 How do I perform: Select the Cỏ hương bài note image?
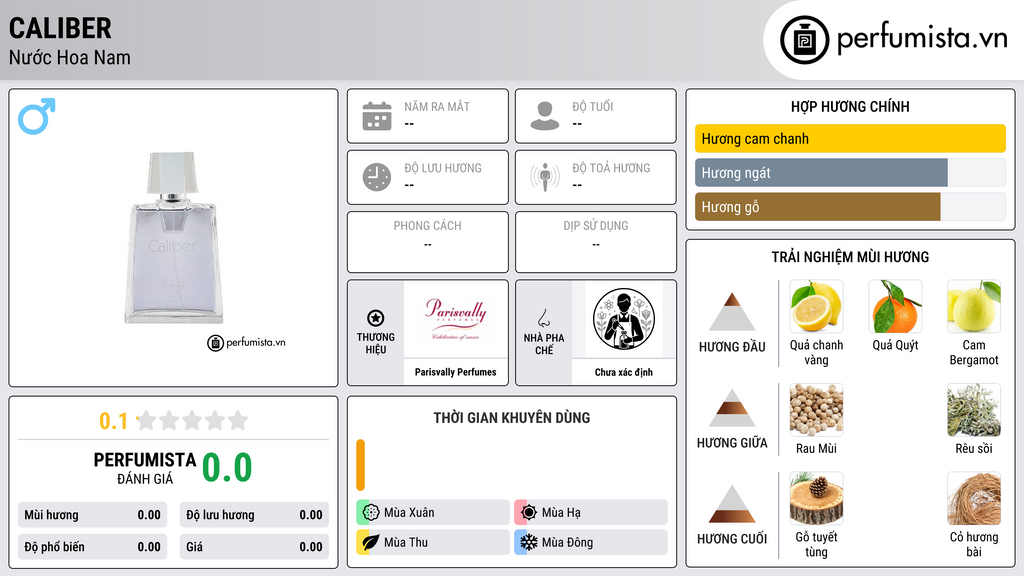974,499
